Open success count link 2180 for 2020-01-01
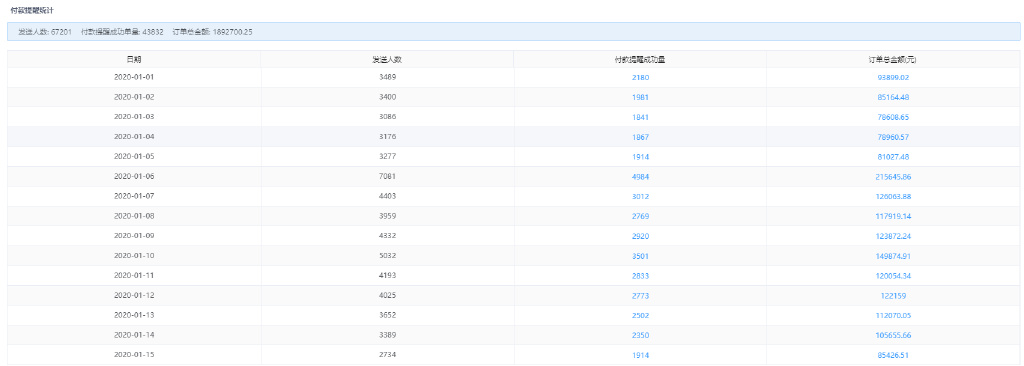Screen dimensions: 1024x366 640,77
